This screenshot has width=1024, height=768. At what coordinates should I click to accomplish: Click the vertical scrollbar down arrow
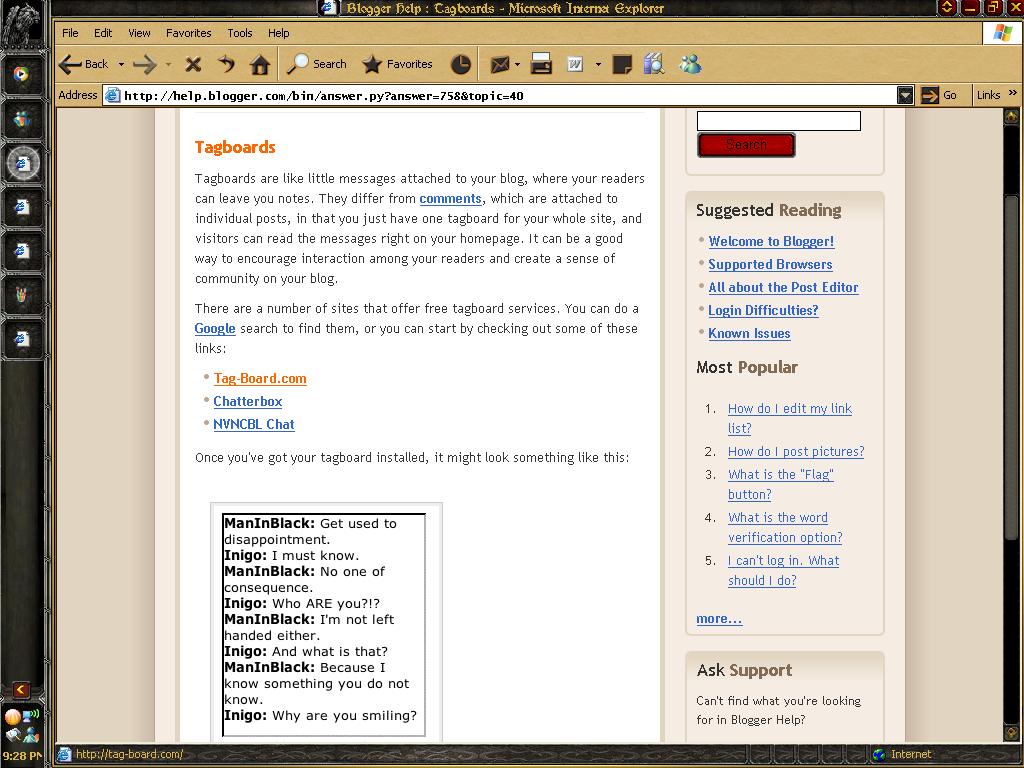click(1012, 732)
